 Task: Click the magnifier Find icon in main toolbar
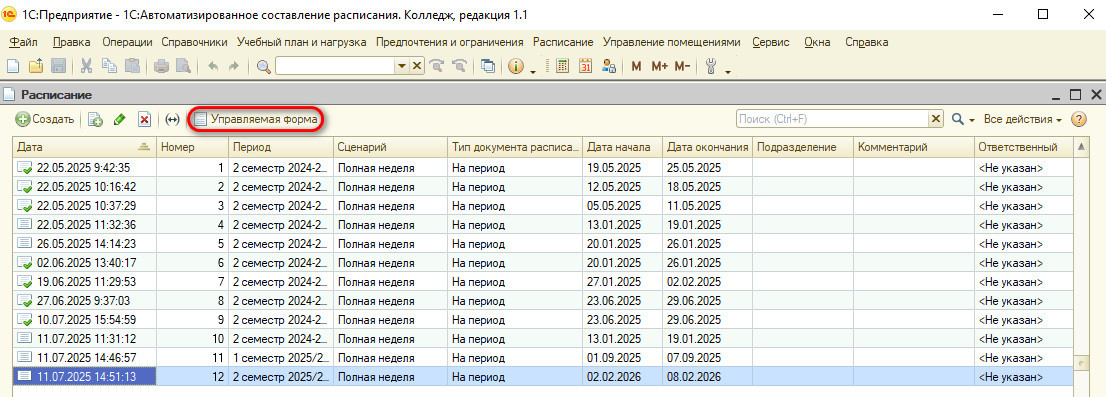pos(264,66)
